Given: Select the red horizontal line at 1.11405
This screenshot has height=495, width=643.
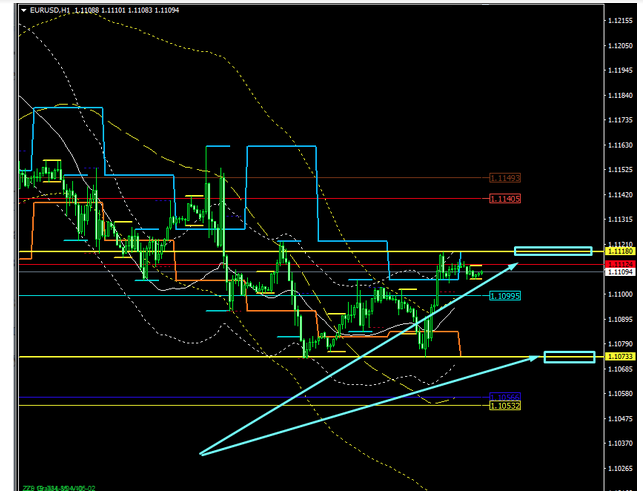Looking at the screenshot, I should 300,199.
